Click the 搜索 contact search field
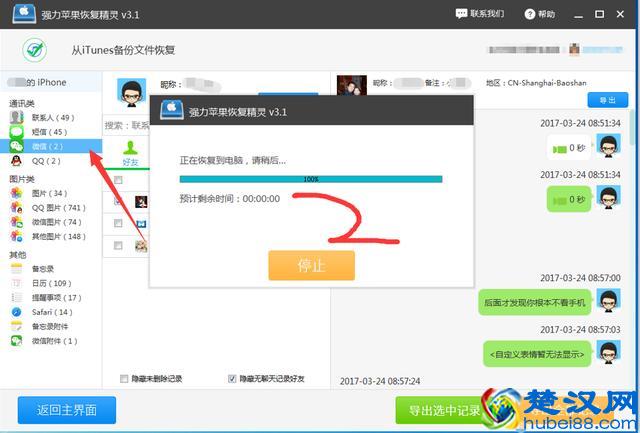640x433 pixels. pyautogui.click(x=127, y=125)
